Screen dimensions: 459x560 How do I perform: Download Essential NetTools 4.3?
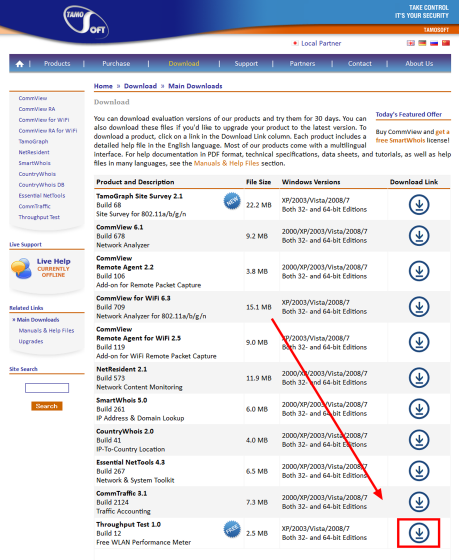[x=419, y=471]
